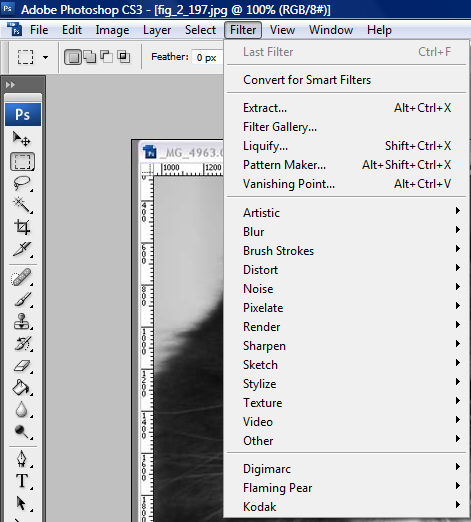471x522 pixels.
Task: Expand the Render filter submenu
Action: pos(346,327)
